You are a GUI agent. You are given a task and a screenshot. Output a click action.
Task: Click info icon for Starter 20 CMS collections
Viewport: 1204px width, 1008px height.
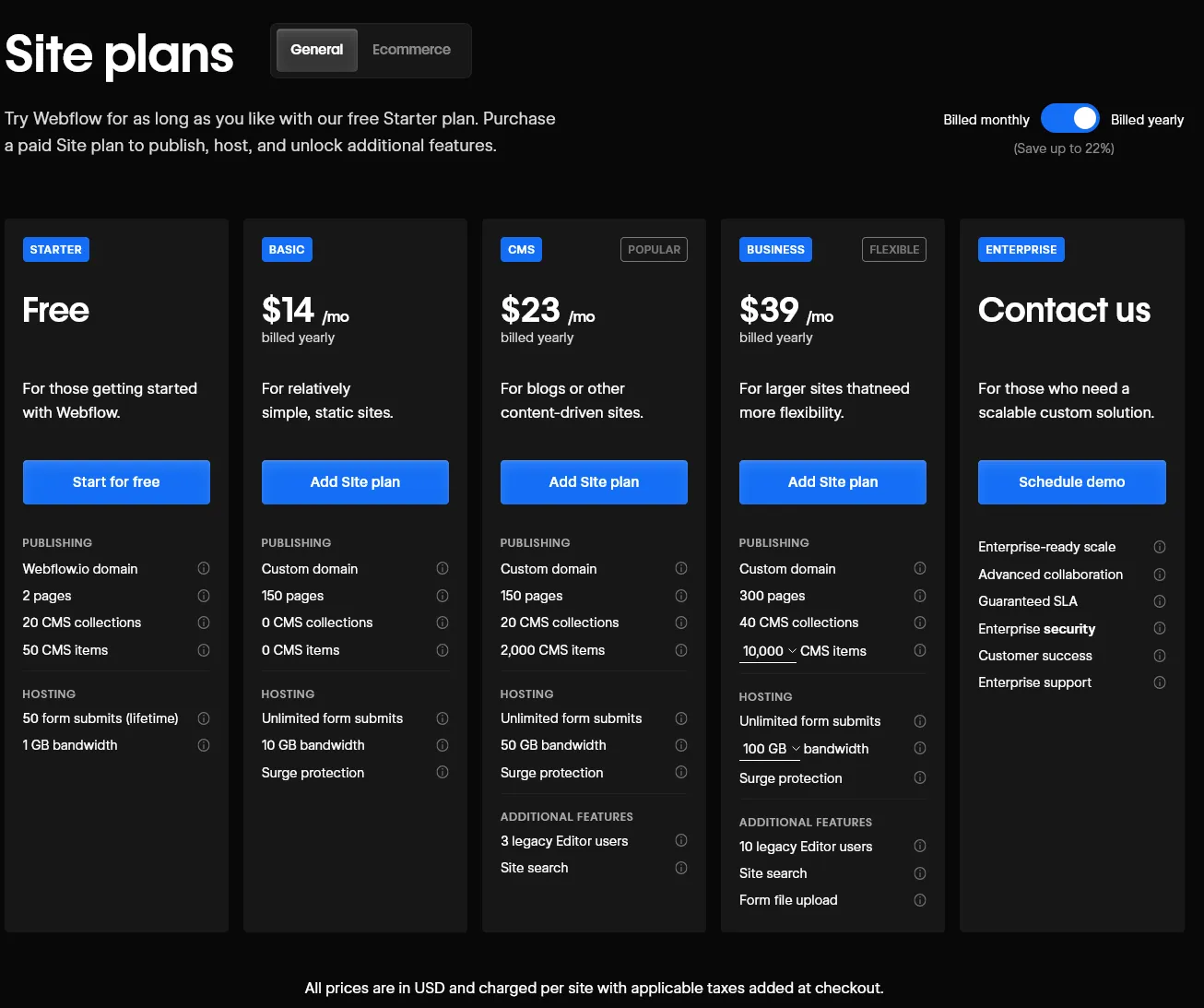(x=204, y=623)
